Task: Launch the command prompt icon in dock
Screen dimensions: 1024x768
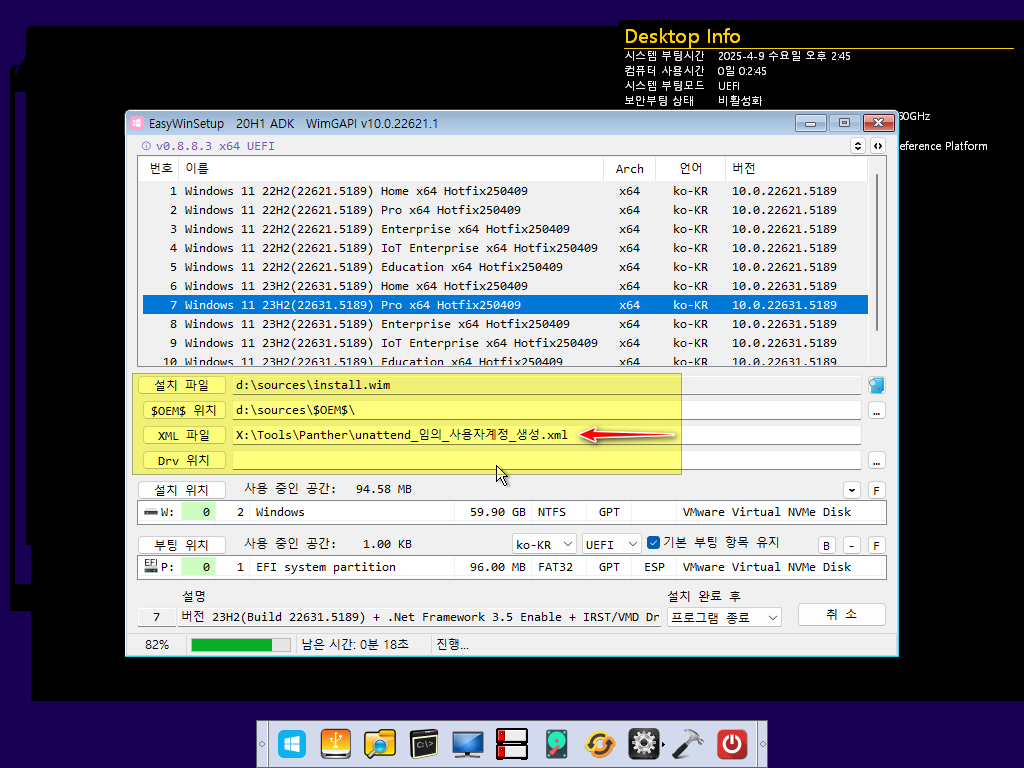Action: pos(424,744)
